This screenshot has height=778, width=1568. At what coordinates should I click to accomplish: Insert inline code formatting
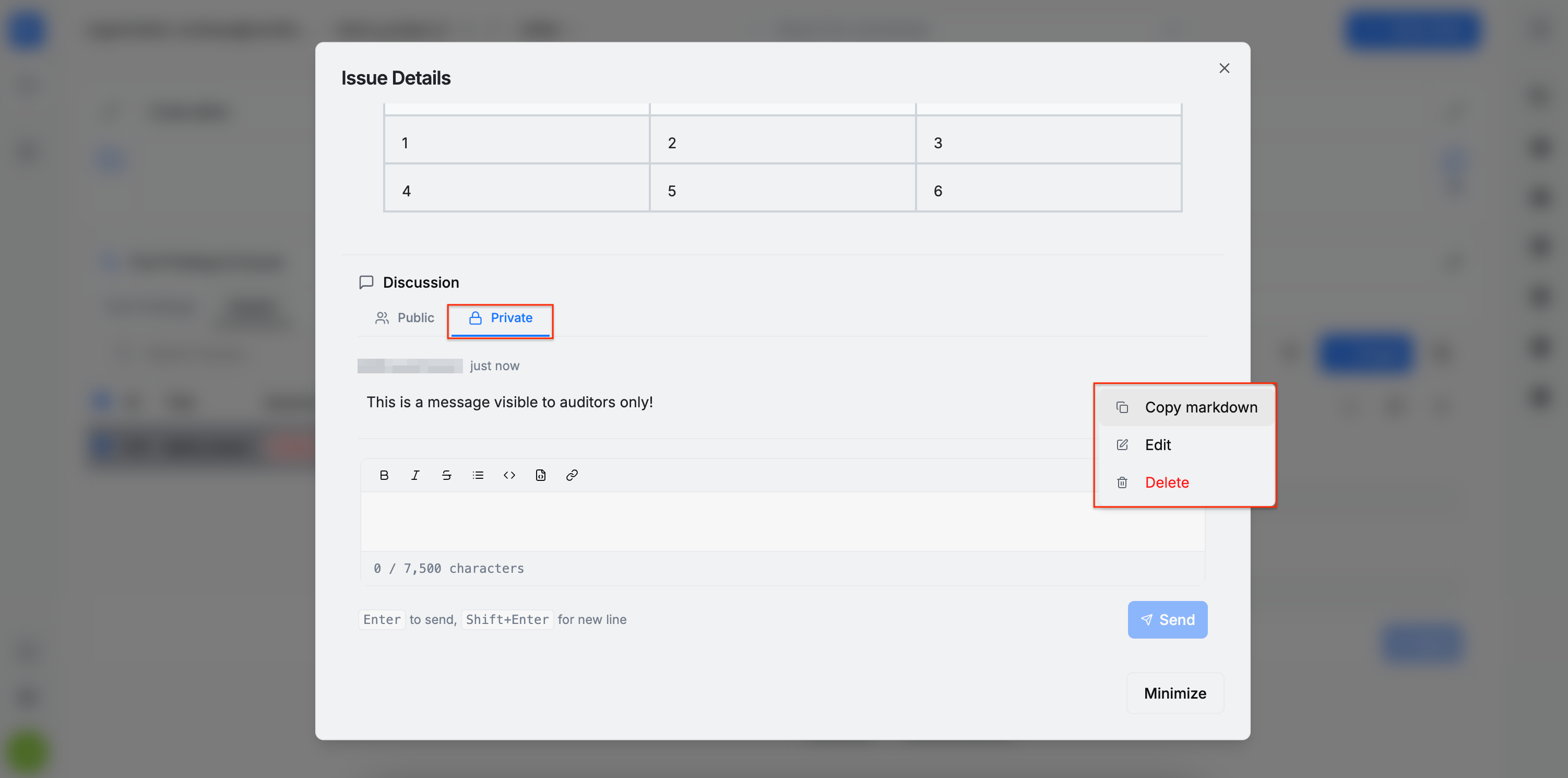[x=509, y=475]
